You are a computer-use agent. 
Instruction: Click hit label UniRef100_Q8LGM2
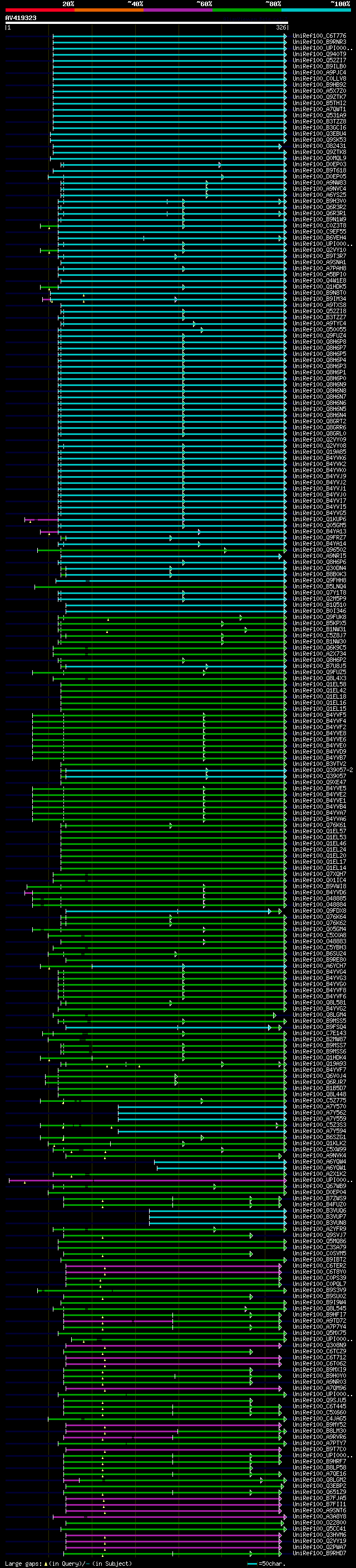319,1480
